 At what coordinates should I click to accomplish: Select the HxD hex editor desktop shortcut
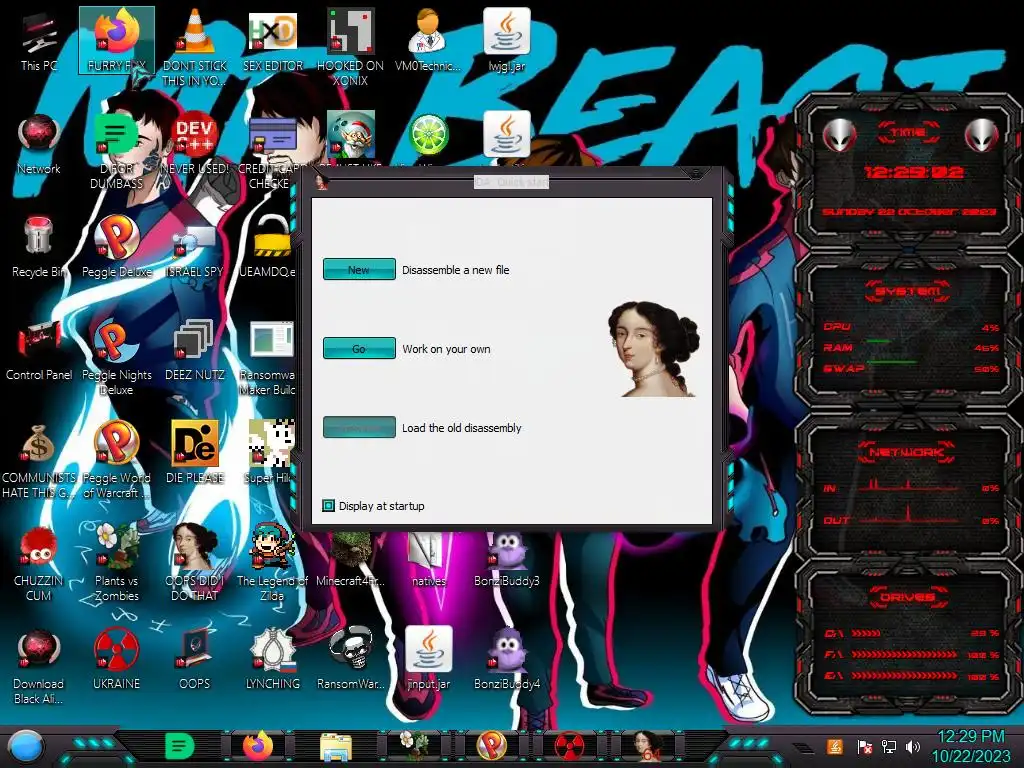pyautogui.click(x=272, y=40)
